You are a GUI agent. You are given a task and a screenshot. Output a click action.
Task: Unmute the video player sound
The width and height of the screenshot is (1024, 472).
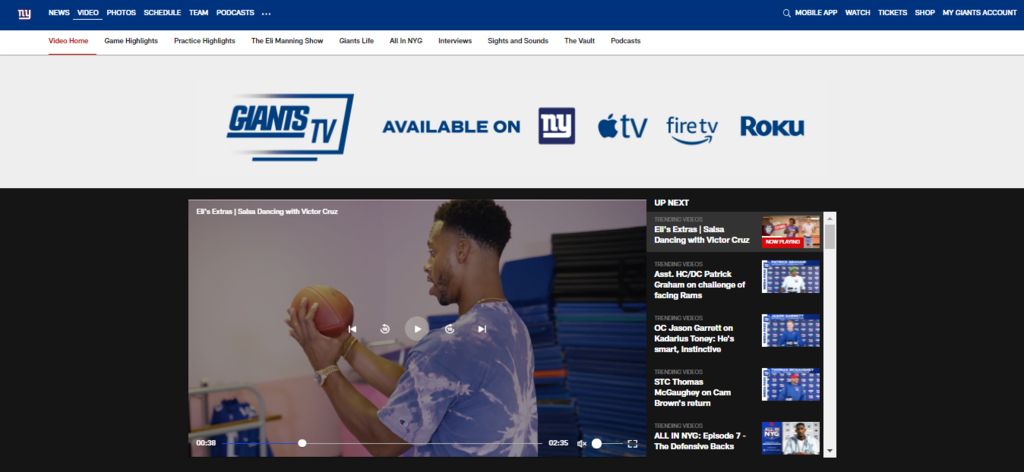pos(582,443)
